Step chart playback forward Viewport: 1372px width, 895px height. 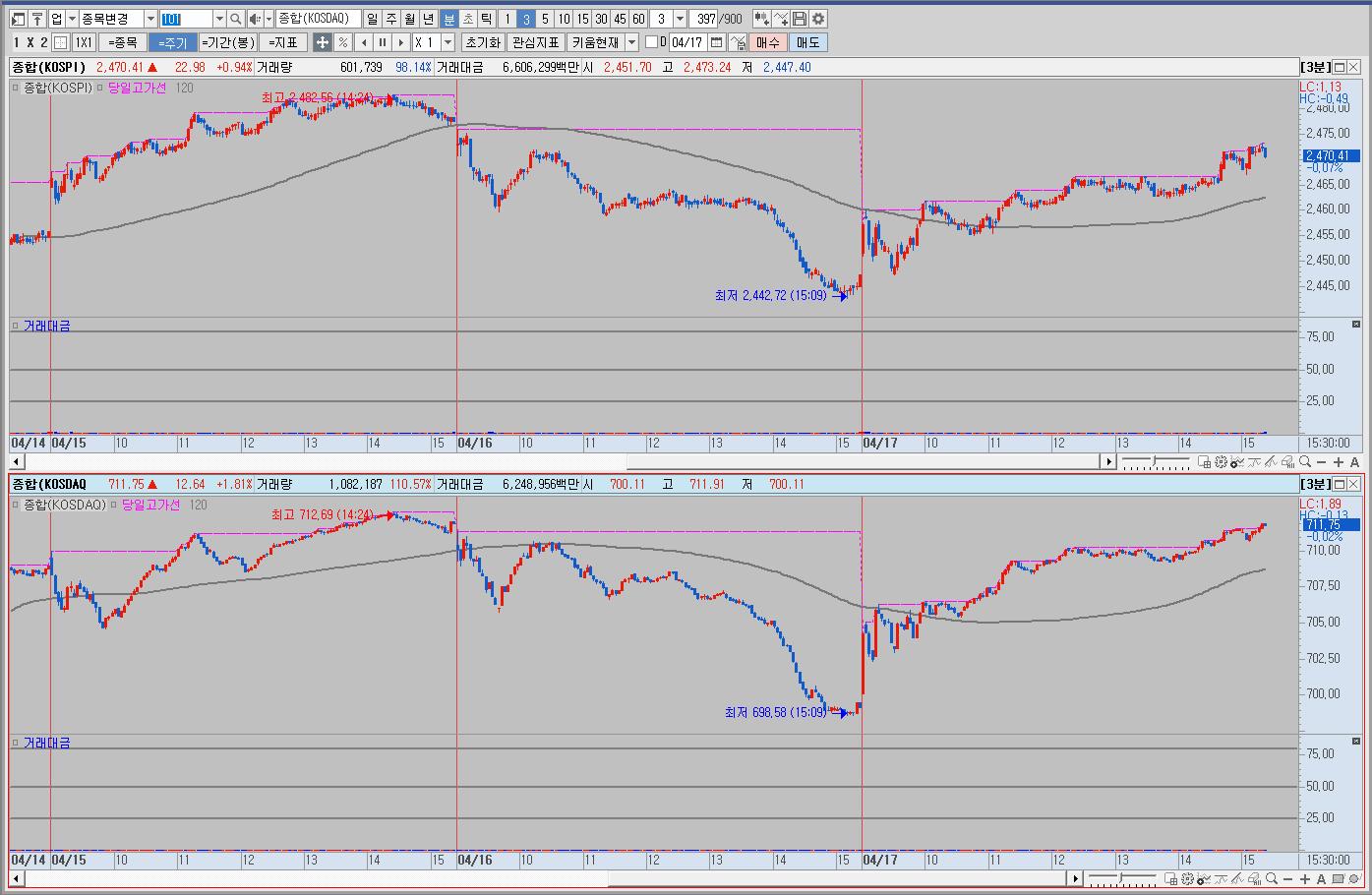(x=401, y=42)
